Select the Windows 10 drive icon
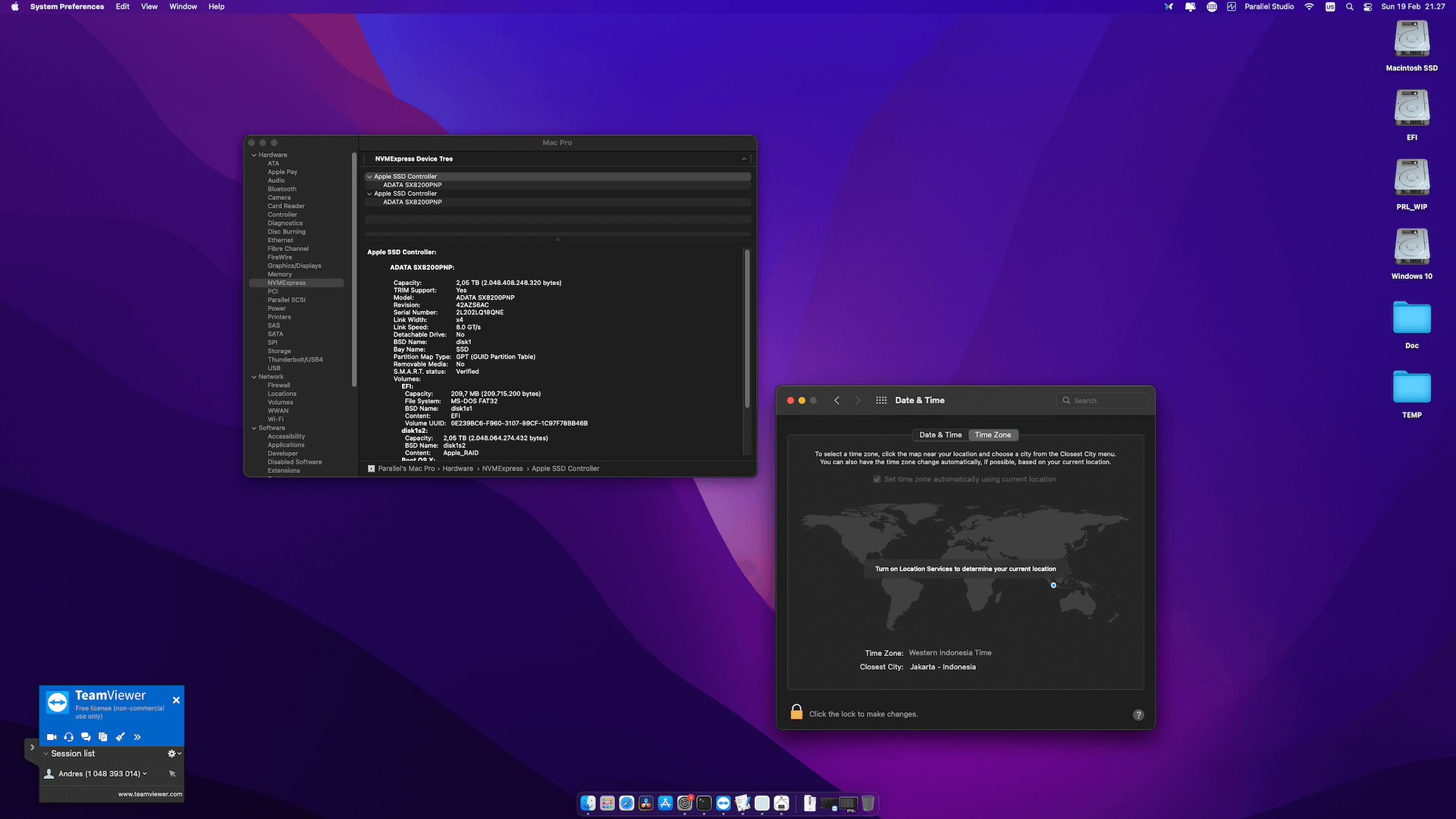This screenshot has width=1456, height=819. pos(1411,247)
